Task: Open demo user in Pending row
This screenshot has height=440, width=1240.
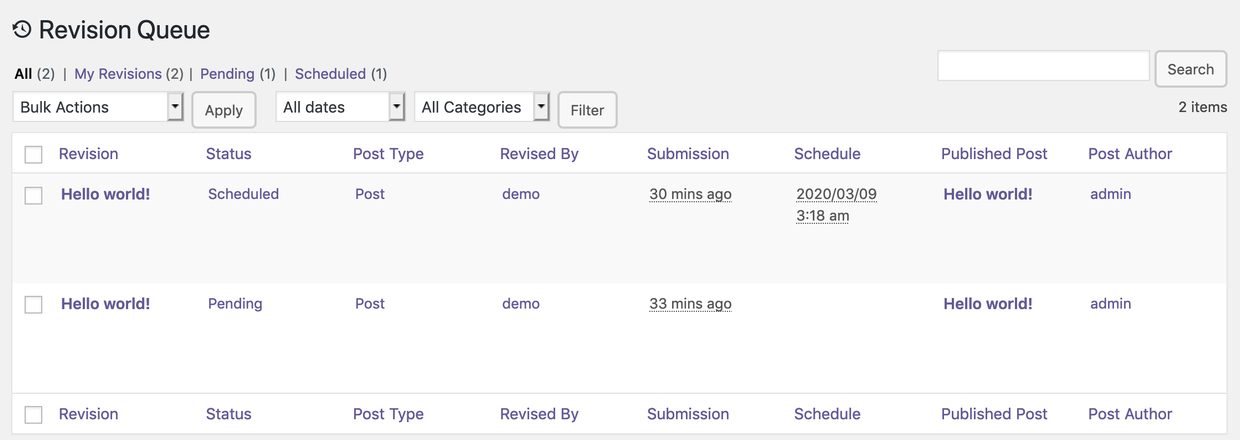Action: (520, 304)
